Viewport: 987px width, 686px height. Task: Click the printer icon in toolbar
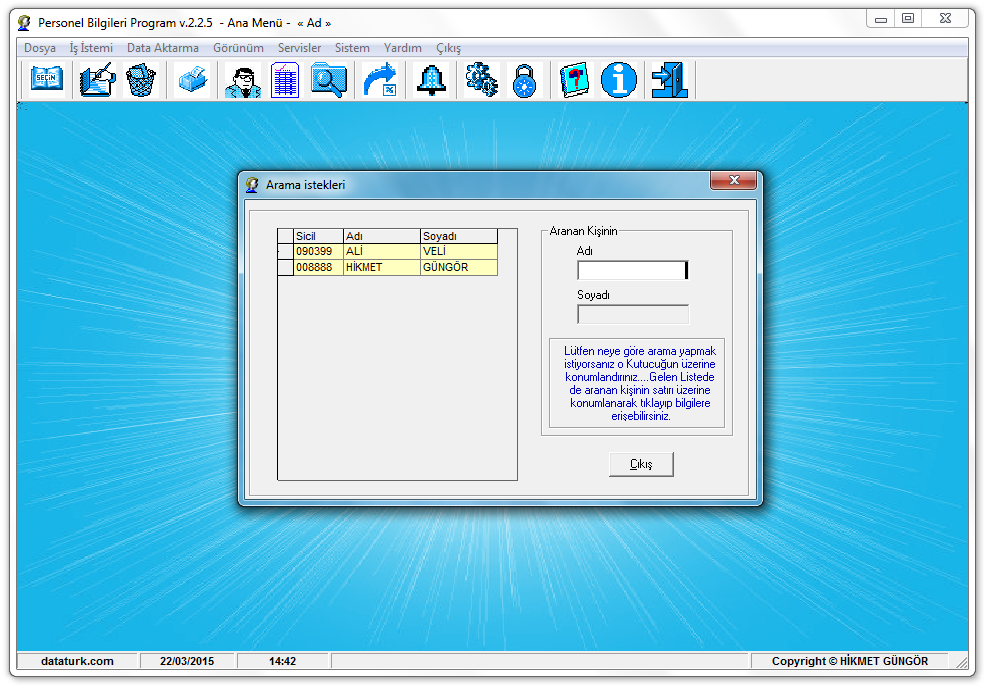click(x=193, y=80)
